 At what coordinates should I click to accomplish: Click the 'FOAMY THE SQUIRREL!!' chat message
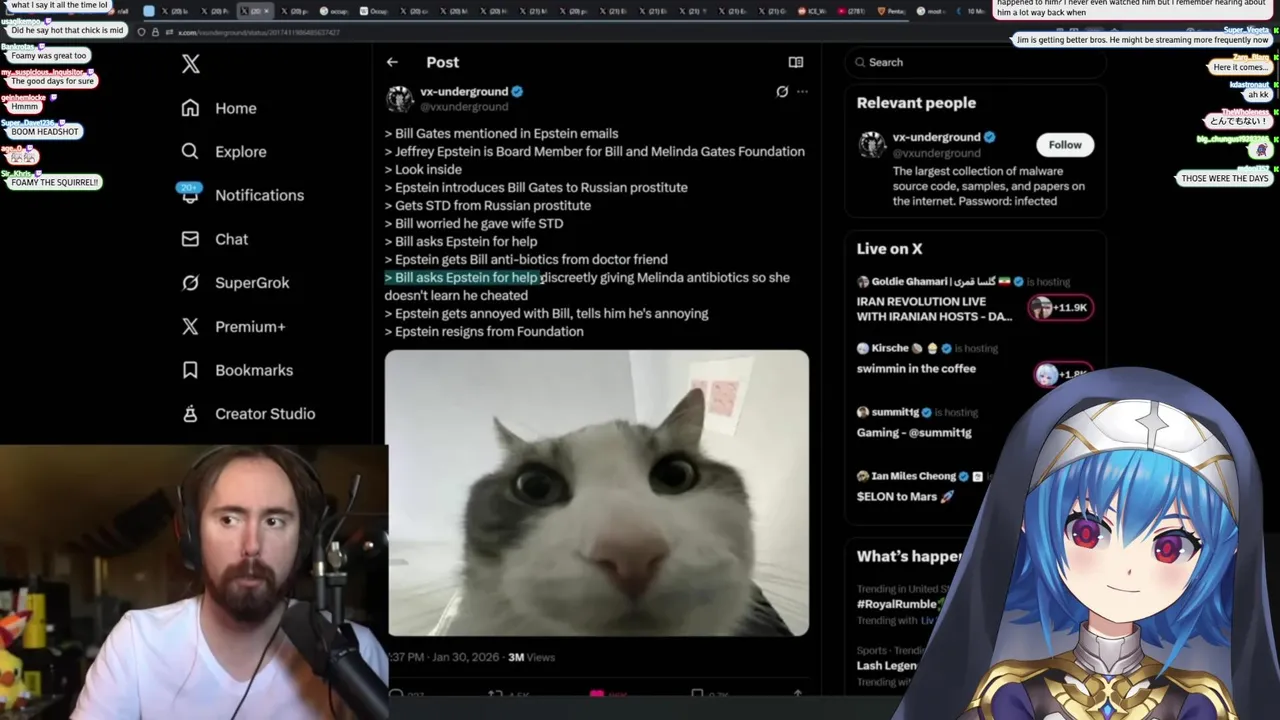point(54,183)
